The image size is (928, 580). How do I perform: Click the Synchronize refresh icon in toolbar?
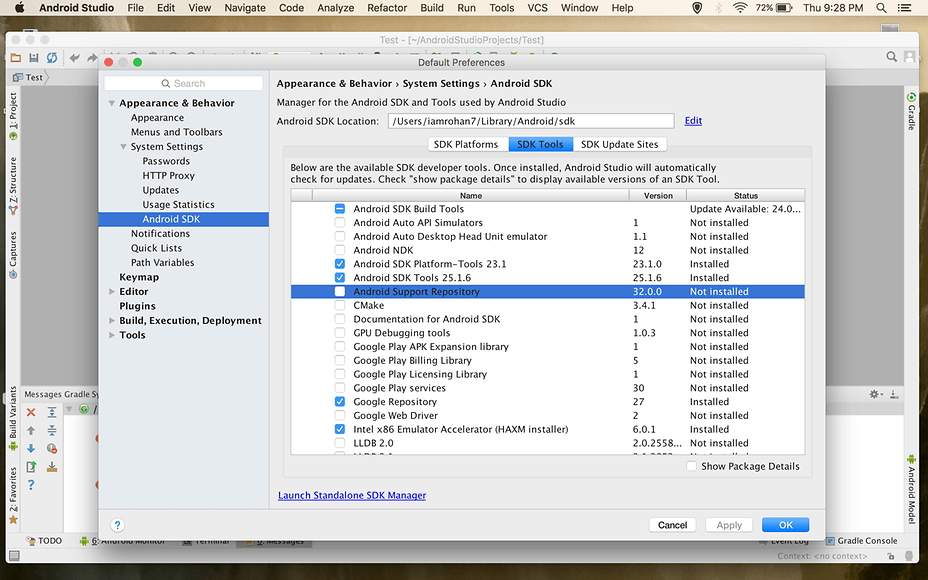[52, 57]
